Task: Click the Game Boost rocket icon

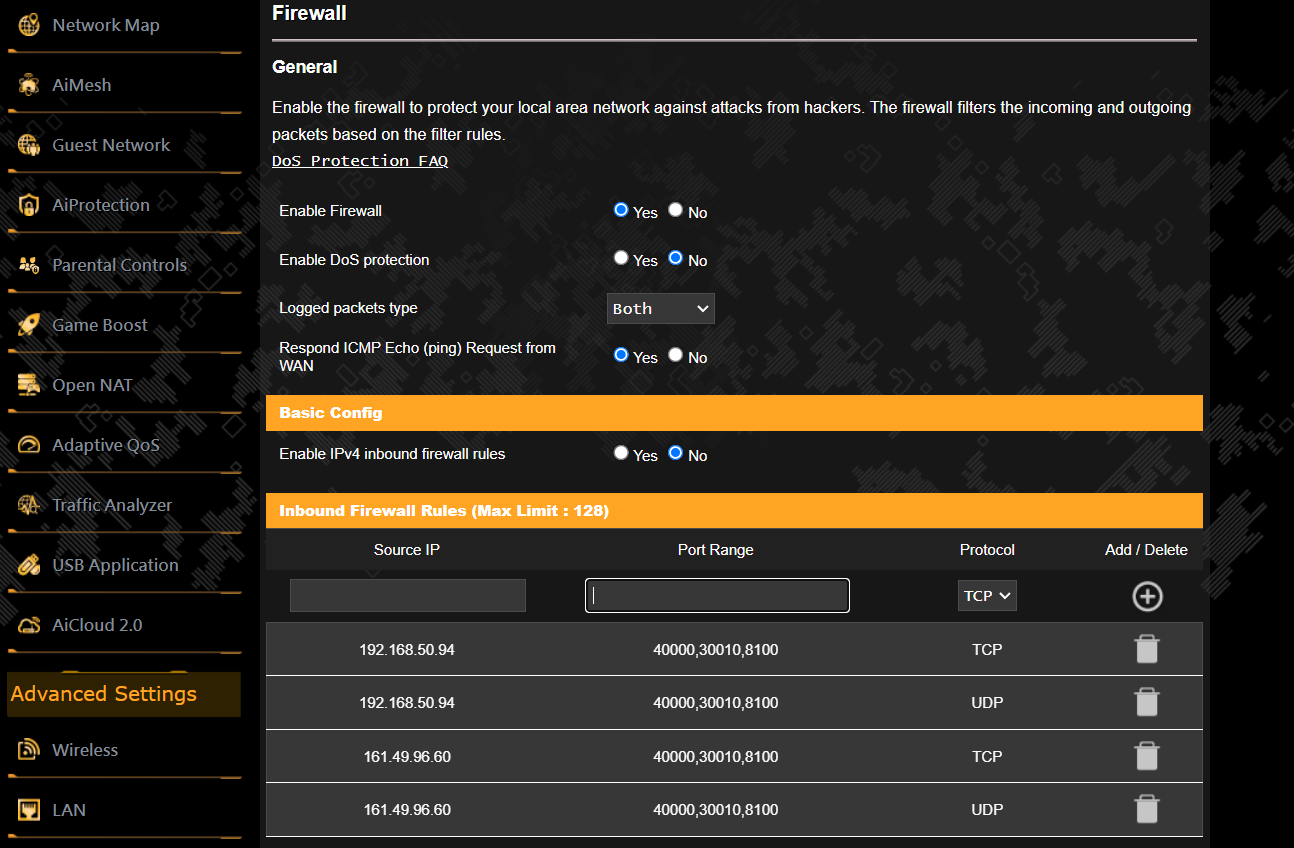Action: [x=29, y=325]
